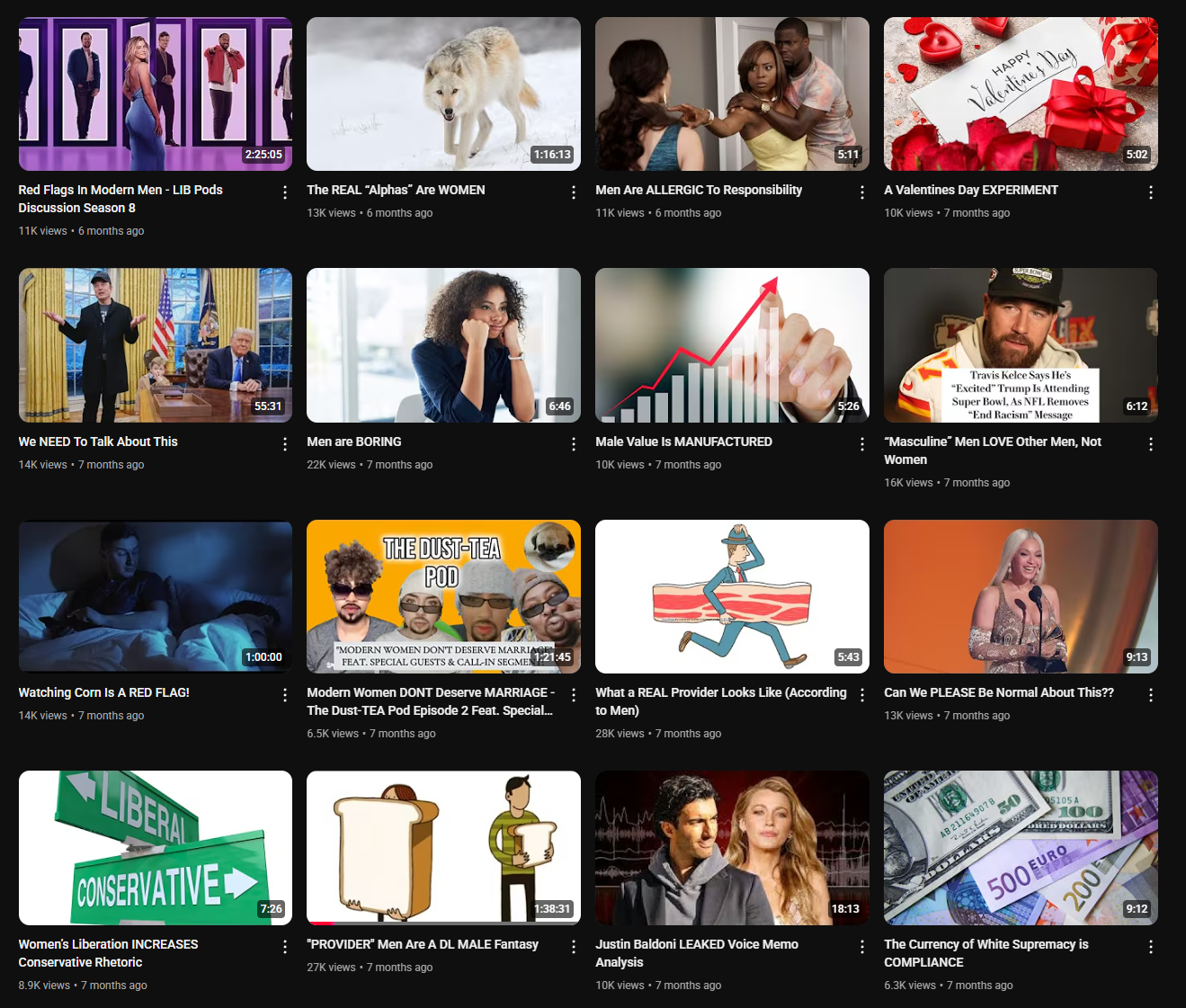The width and height of the screenshot is (1186, 1008).
Task: Open options for The Currency of White Supremacy video
Action: click(x=1151, y=947)
